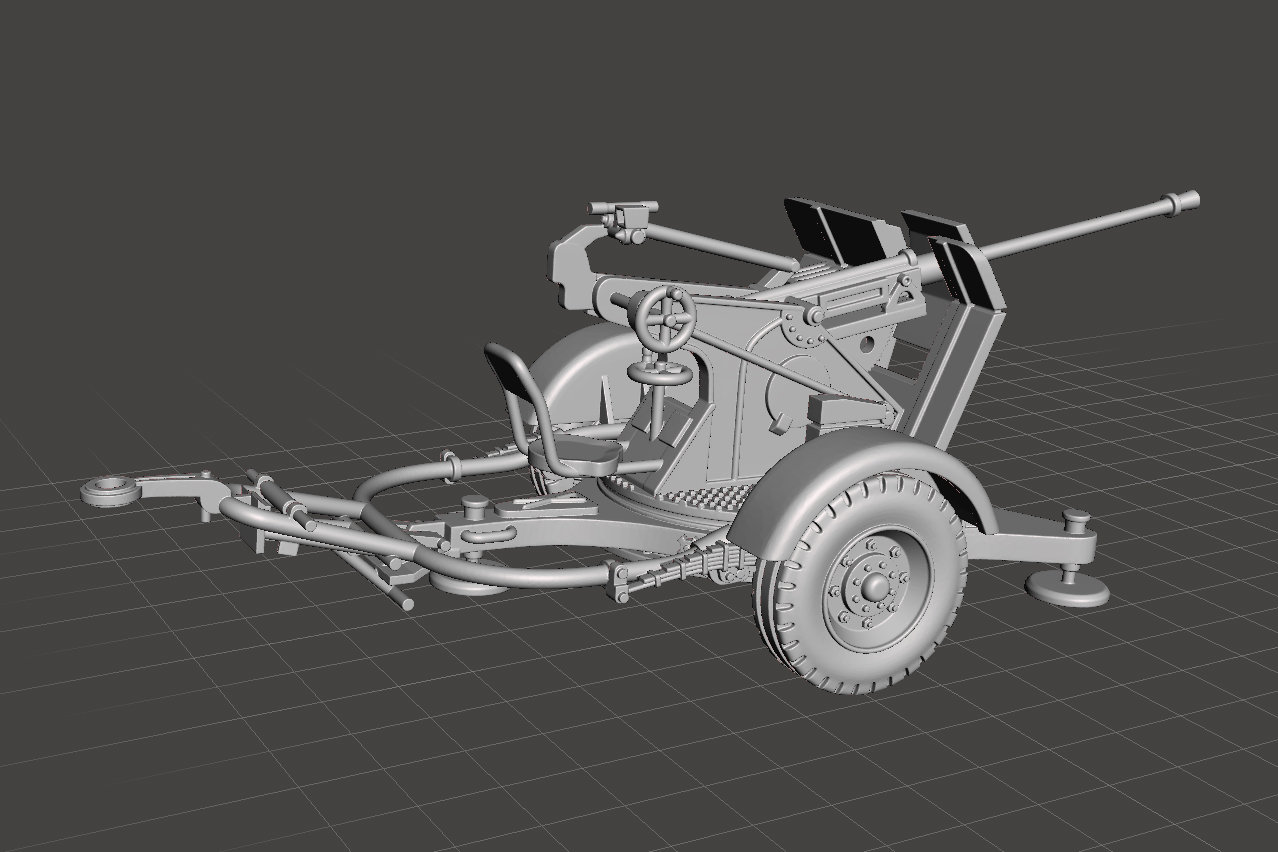Select the gunner's seat cushion
This screenshot has height=852, width=1278.
578,454
